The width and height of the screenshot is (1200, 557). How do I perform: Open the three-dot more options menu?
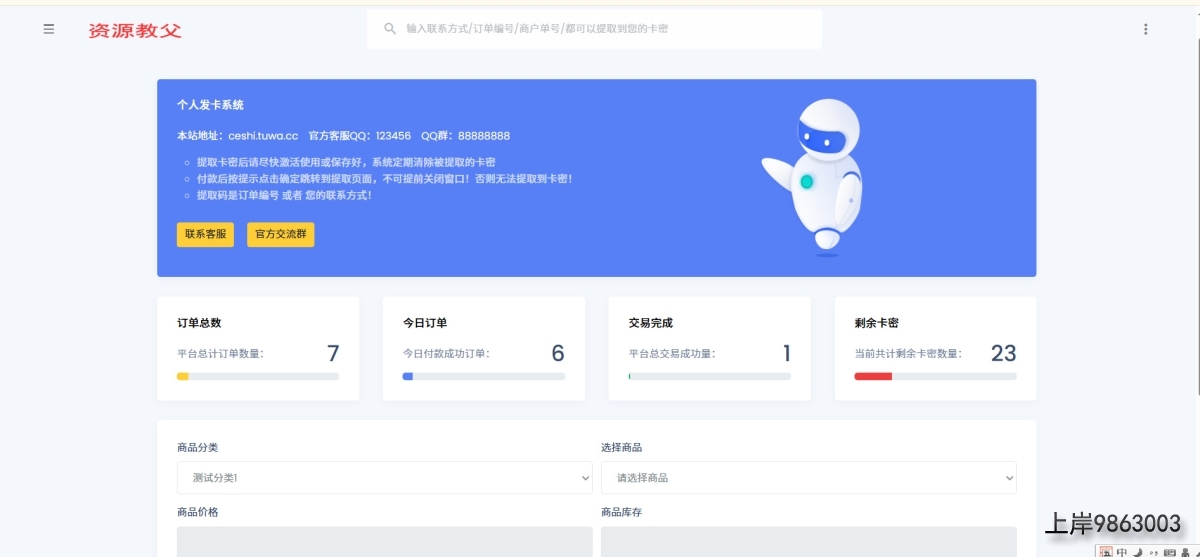(1145, 29)
